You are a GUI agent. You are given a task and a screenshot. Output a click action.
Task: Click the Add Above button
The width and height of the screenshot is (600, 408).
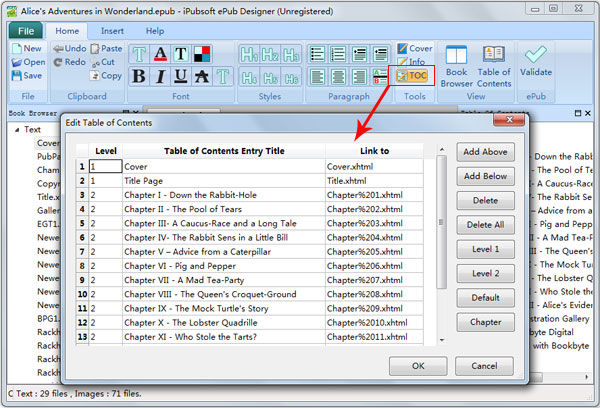485,152
